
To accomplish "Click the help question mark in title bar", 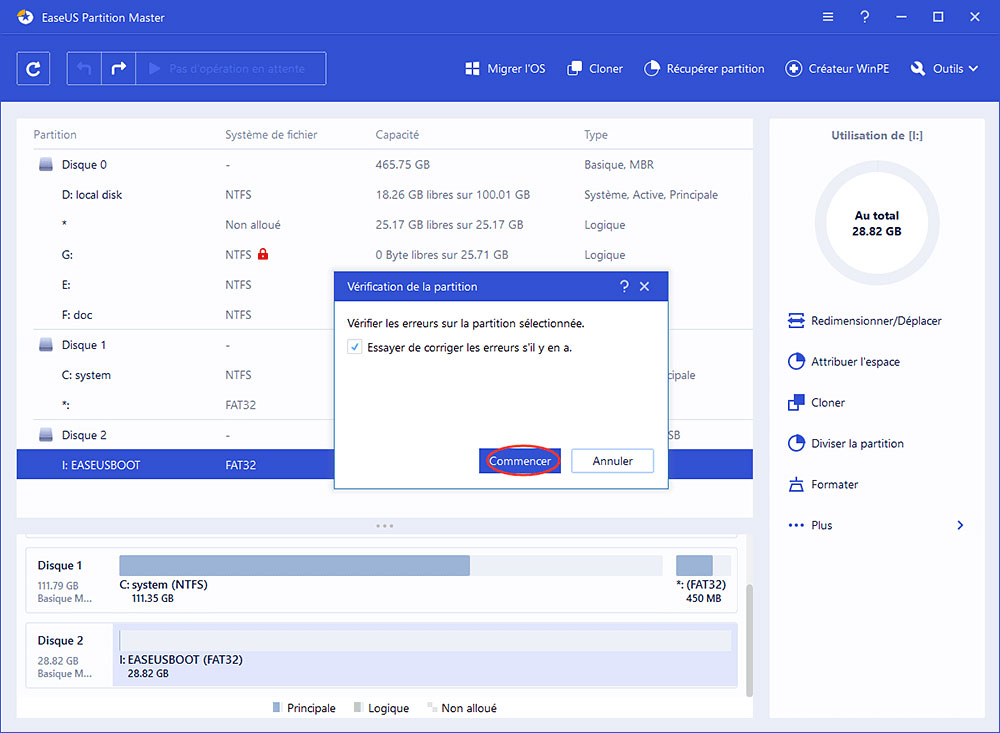I will pos(864,17).
